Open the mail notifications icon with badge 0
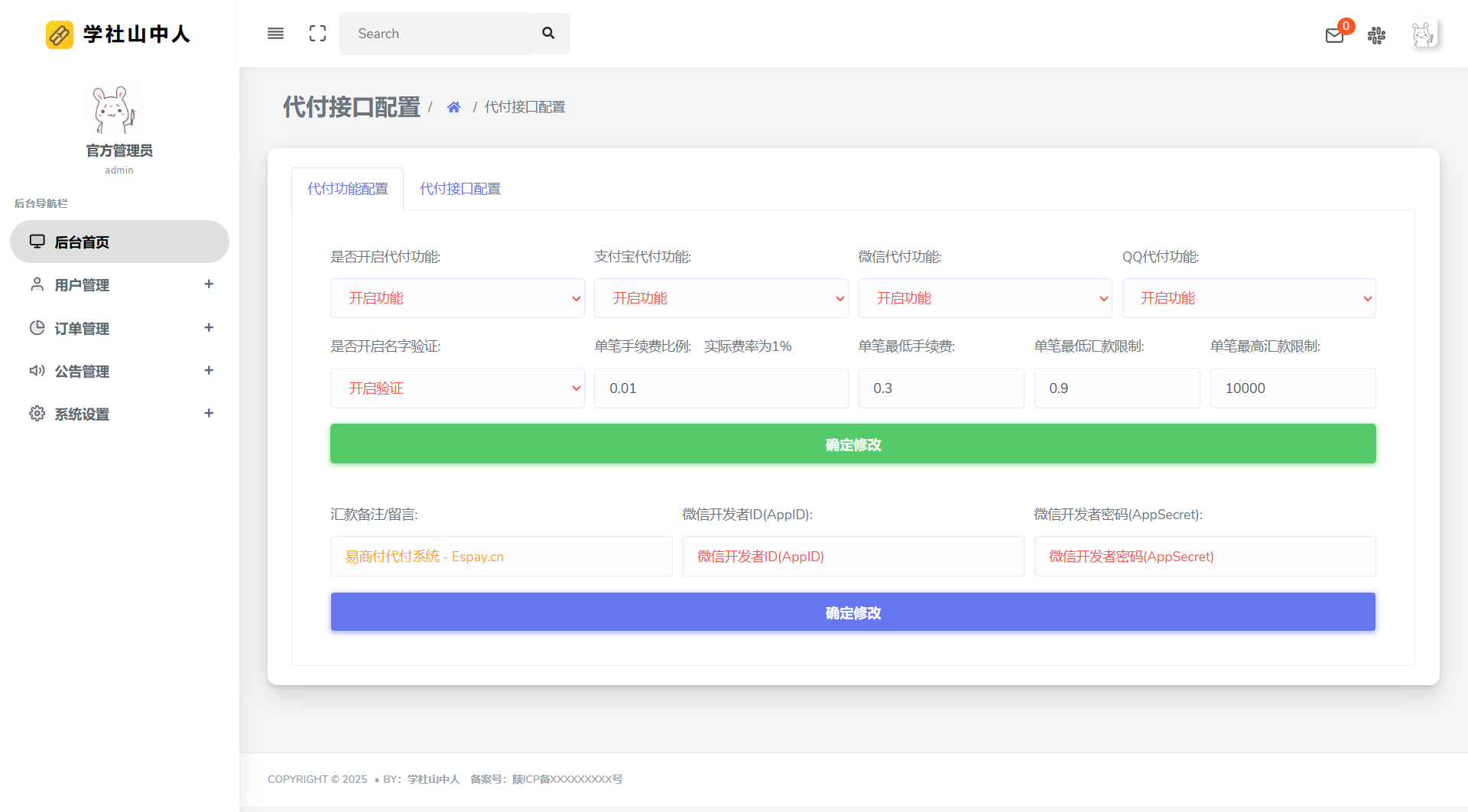This screenshot has height=812, width=1468. (x=1334, y=34)
